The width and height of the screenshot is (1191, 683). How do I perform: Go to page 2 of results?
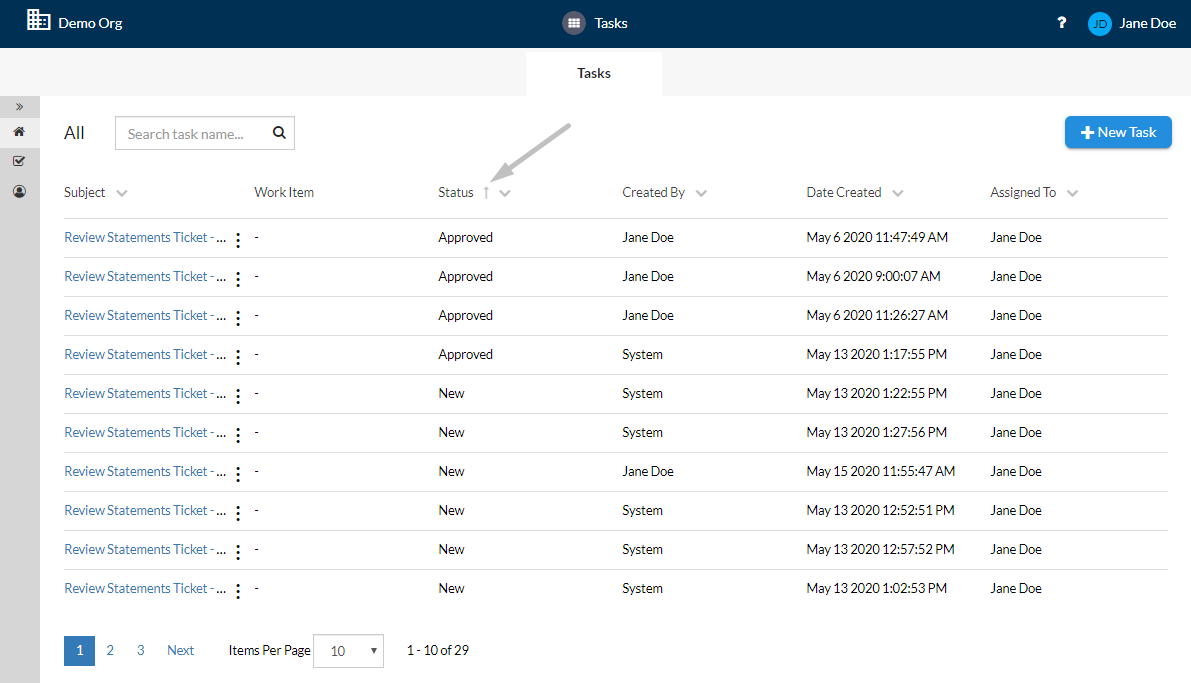(110, 650)
